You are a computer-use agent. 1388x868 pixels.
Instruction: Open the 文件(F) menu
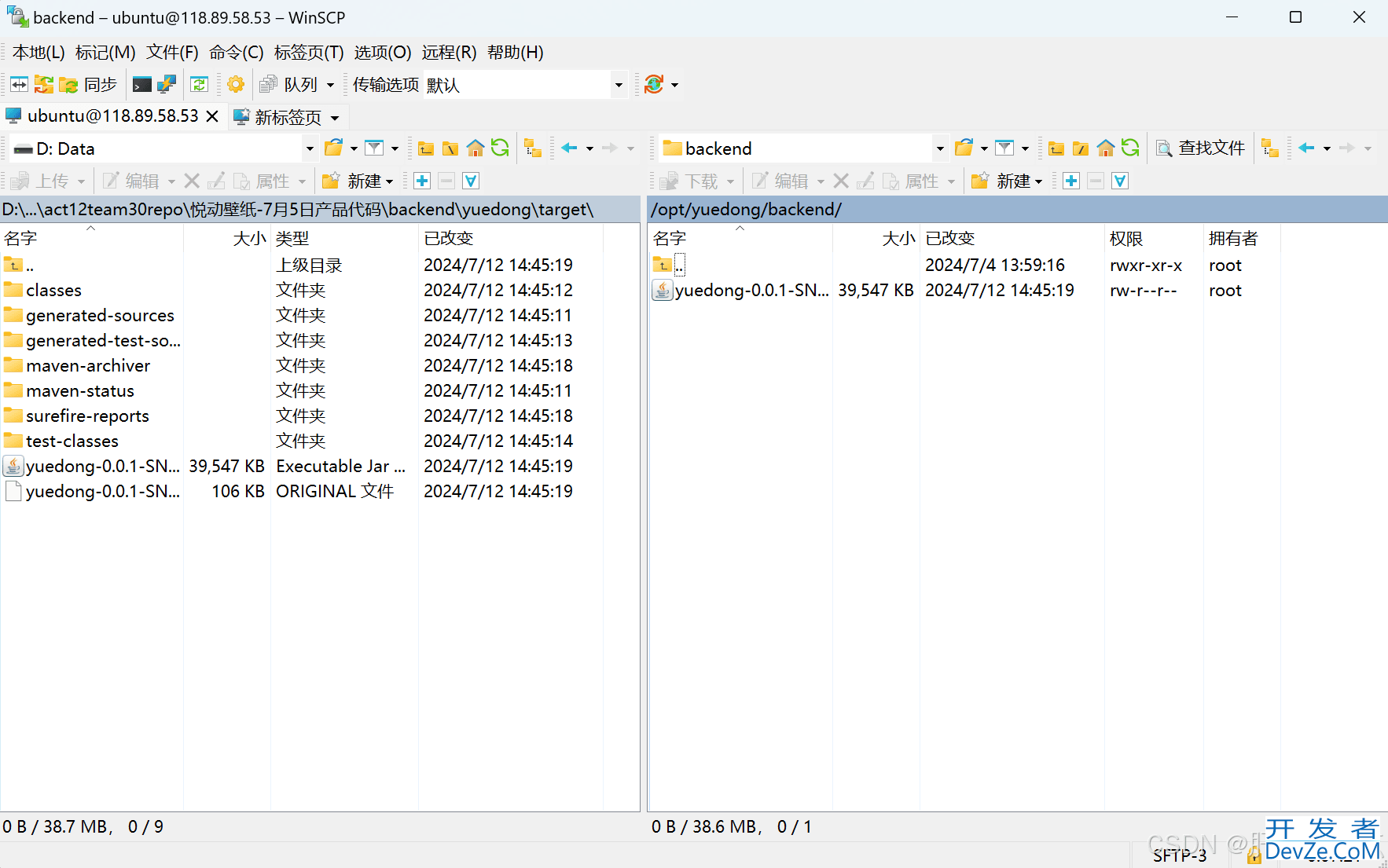[x=172, y=53]
